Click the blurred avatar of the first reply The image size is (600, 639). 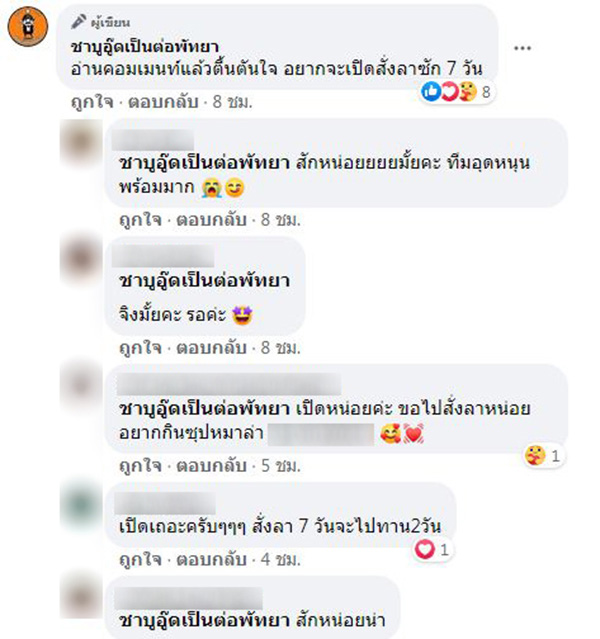(x=81, y=141)
